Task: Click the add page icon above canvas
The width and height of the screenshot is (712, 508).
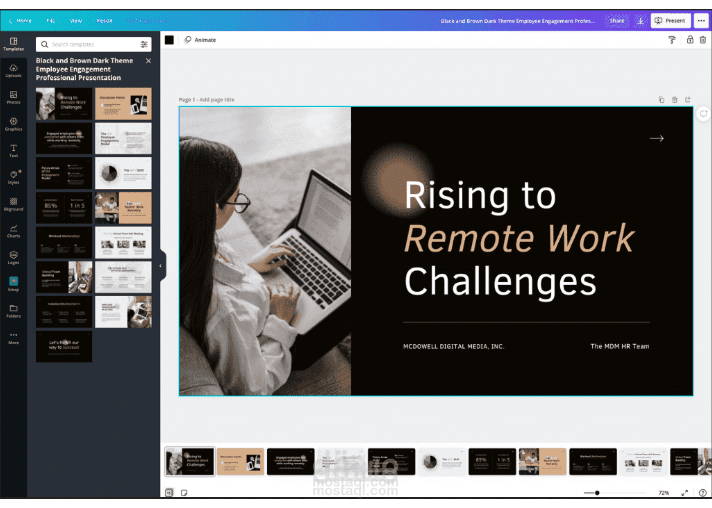Action: (x=687, y=99)
